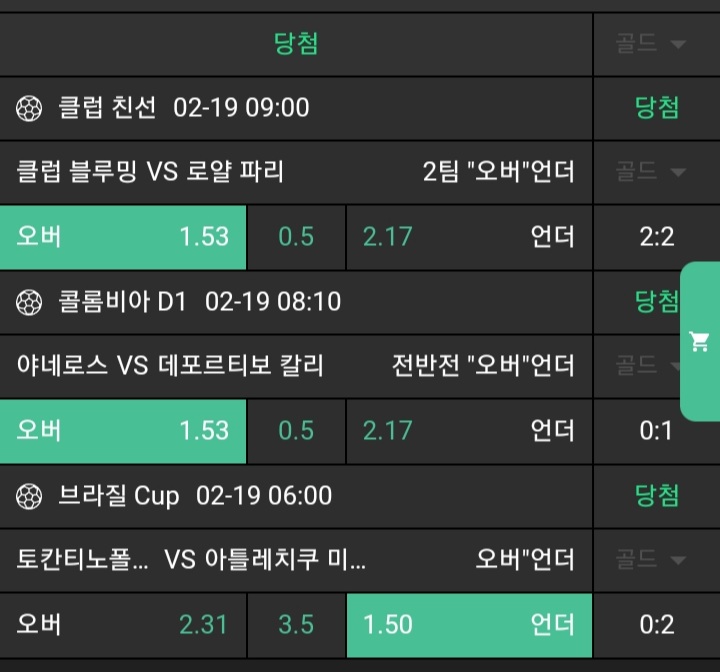Expand 골드 dropdown in 클럽 블루밍 row
720x672 pixels.
coord(650,172)
